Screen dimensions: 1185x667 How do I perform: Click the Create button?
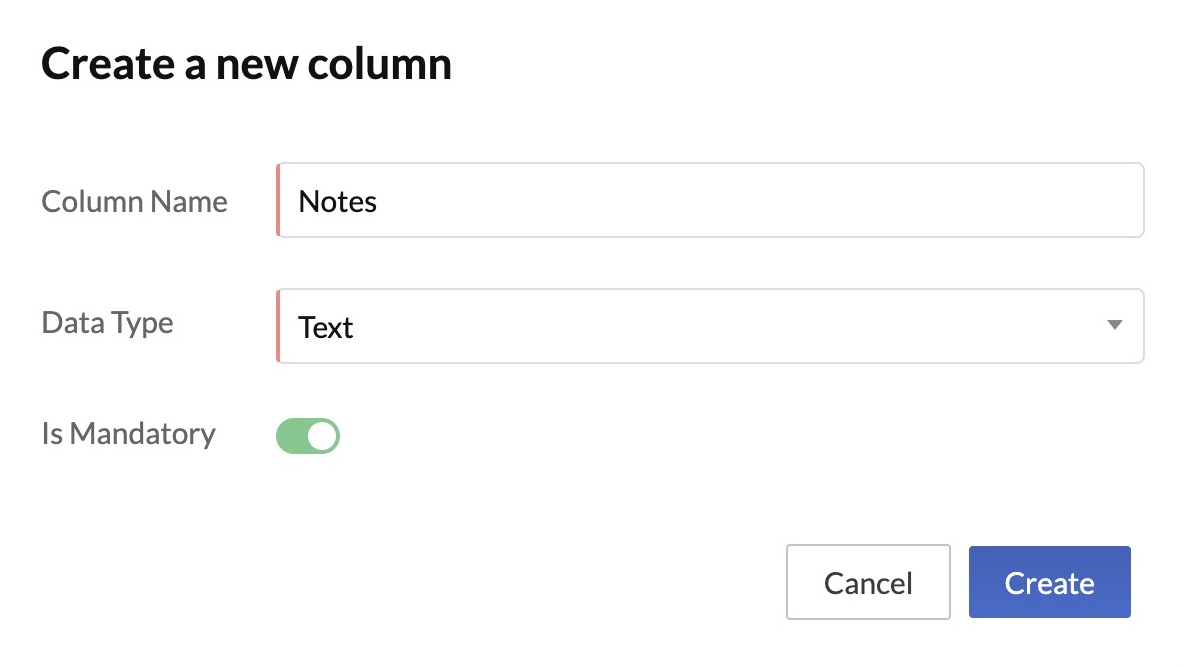coord(1049,582)
